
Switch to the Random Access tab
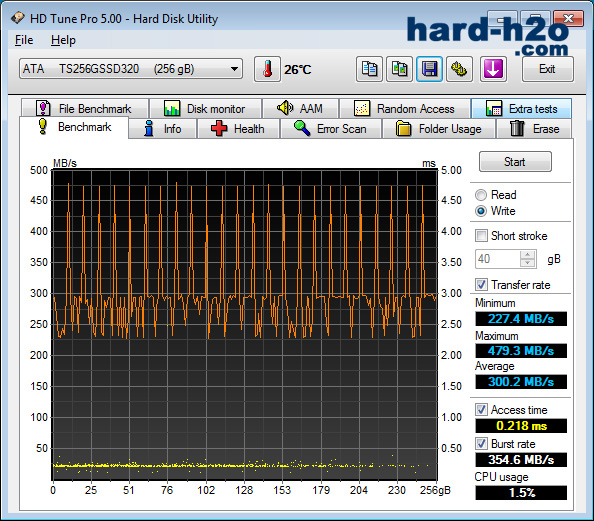(405, 109)
